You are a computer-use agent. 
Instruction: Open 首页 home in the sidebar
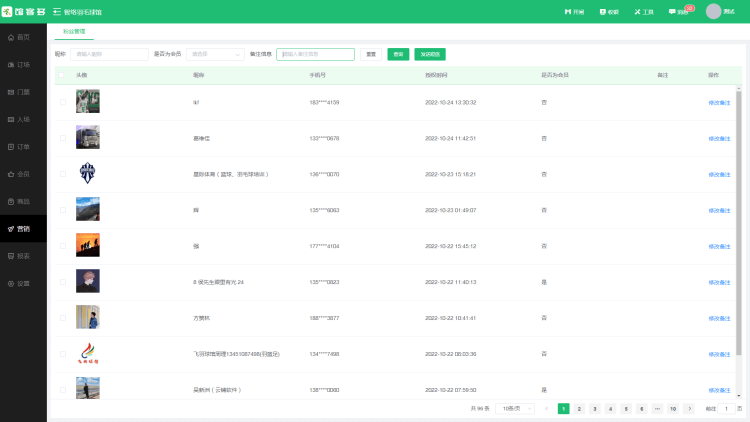(x=22, y=37)
